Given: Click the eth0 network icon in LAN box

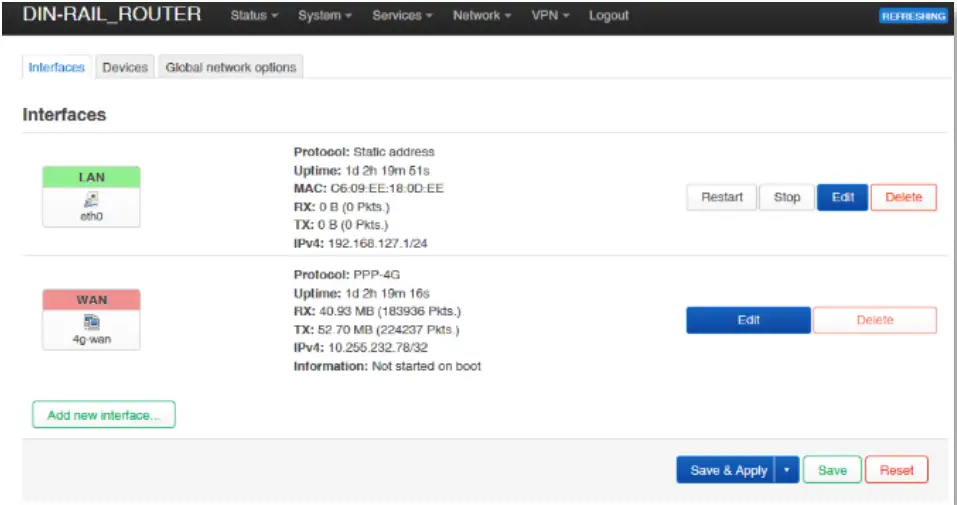Looking at the screenshot, I should pyautogui.click(x=92, y=199).
